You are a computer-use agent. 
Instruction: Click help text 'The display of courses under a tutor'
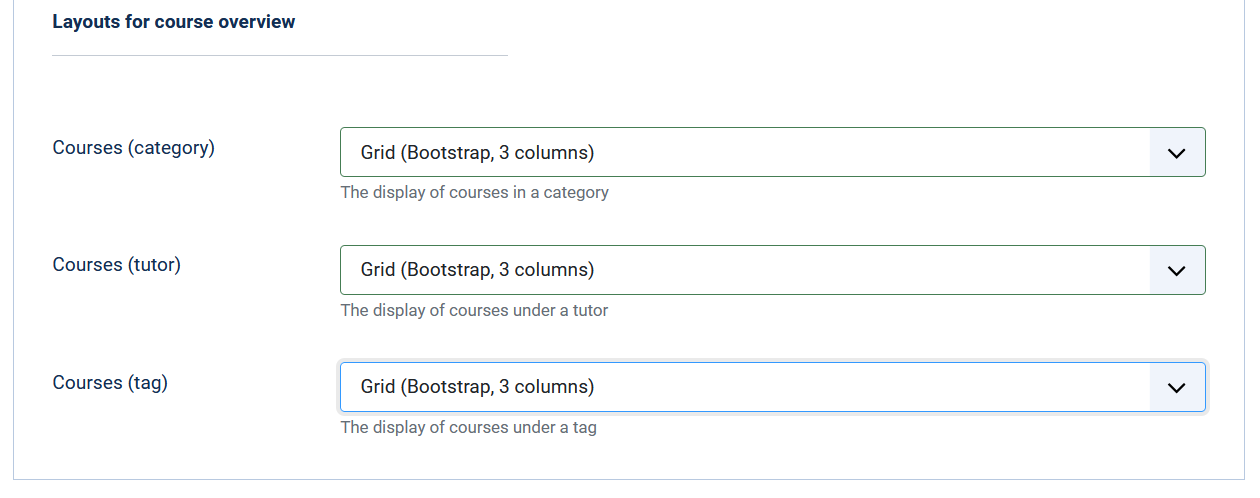pyautogui.click(x=474, y=310)
